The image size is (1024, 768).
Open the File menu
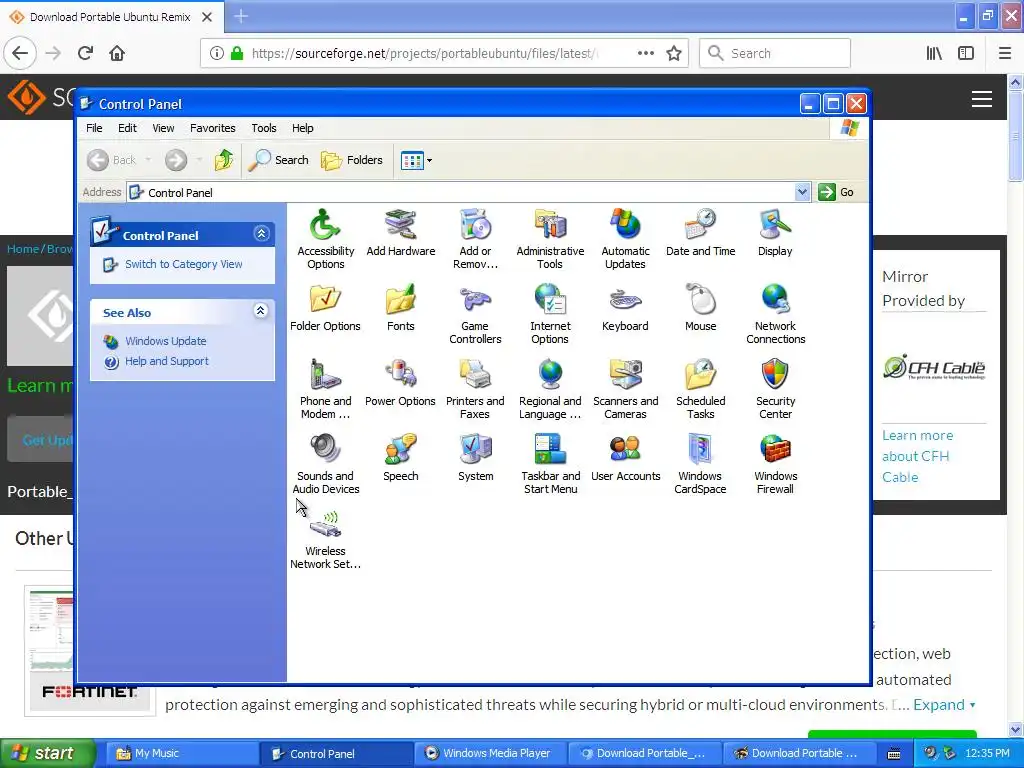click(x=94, y=128)
